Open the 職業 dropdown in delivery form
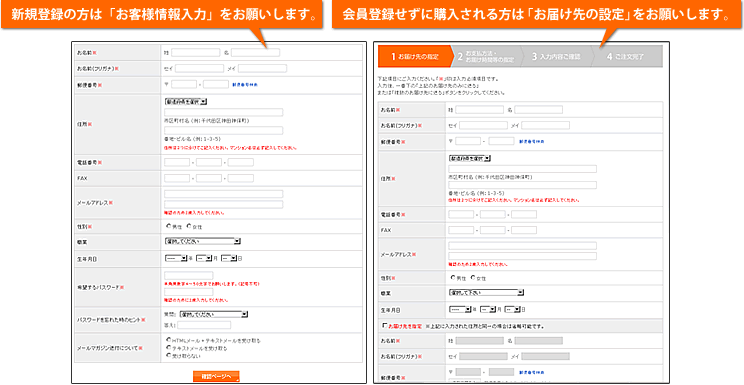 click(486, 292)
